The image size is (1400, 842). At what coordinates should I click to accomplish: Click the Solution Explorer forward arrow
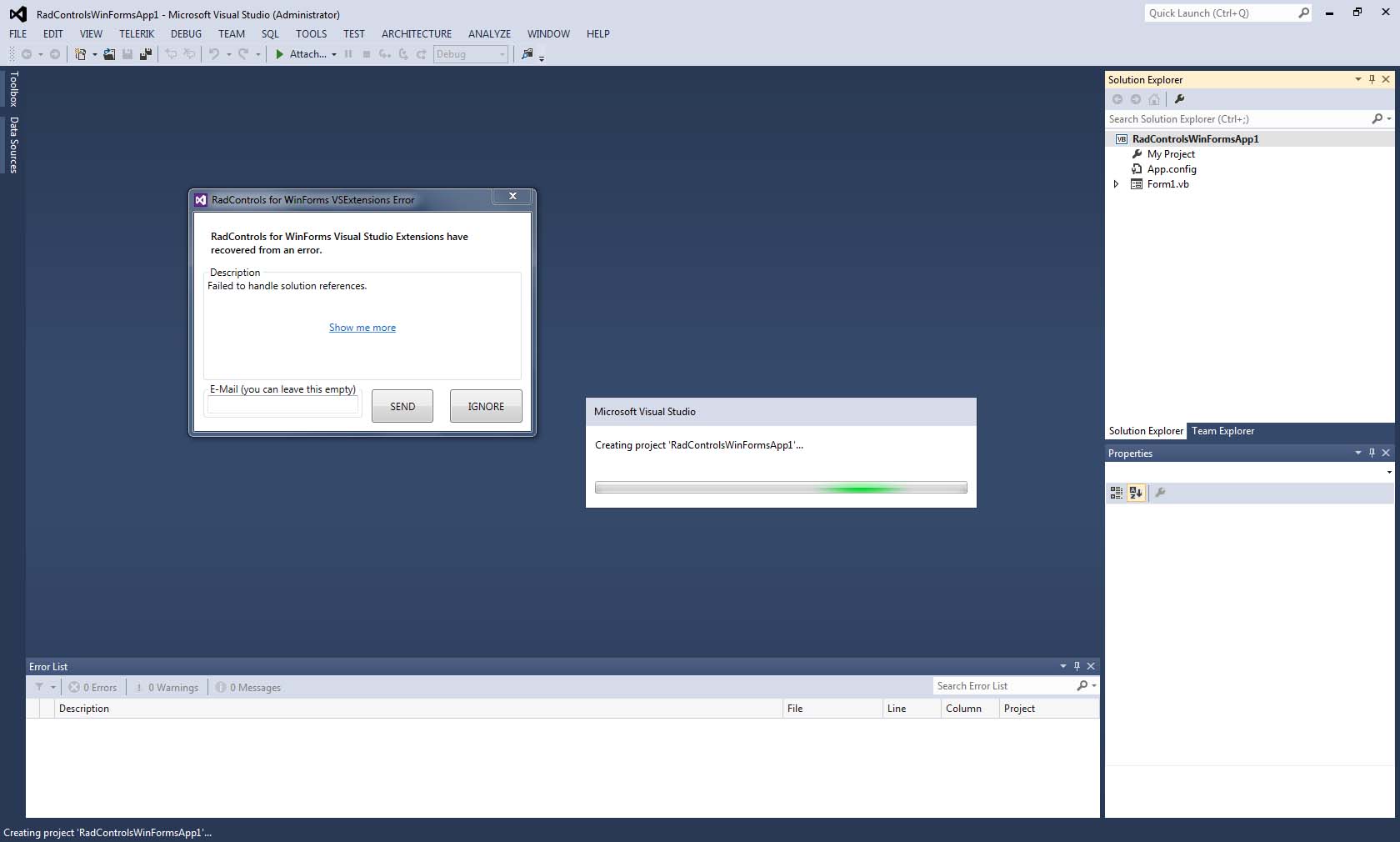(x=1136, y=99)
